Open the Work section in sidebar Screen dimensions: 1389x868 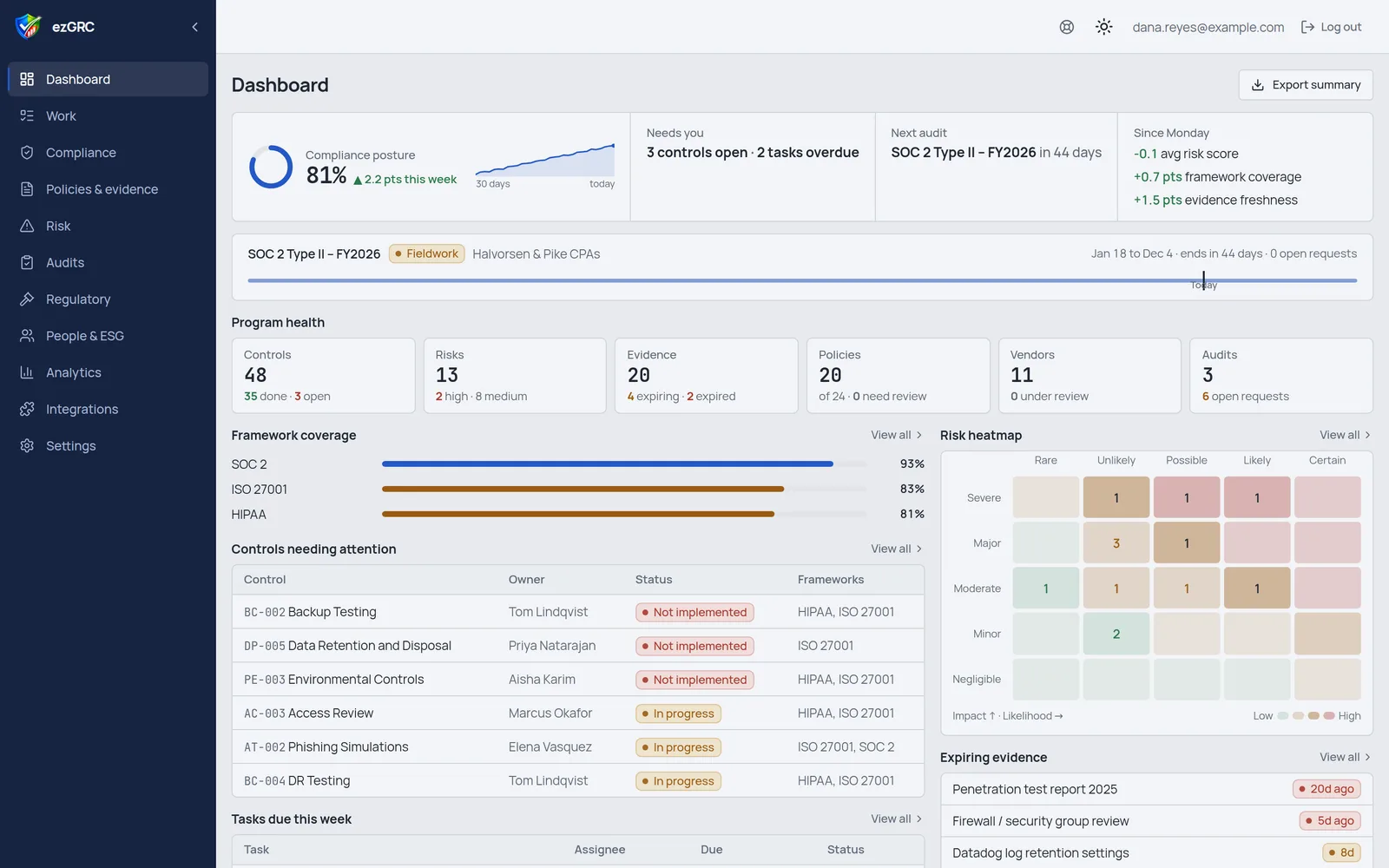[x=108, y=115]
